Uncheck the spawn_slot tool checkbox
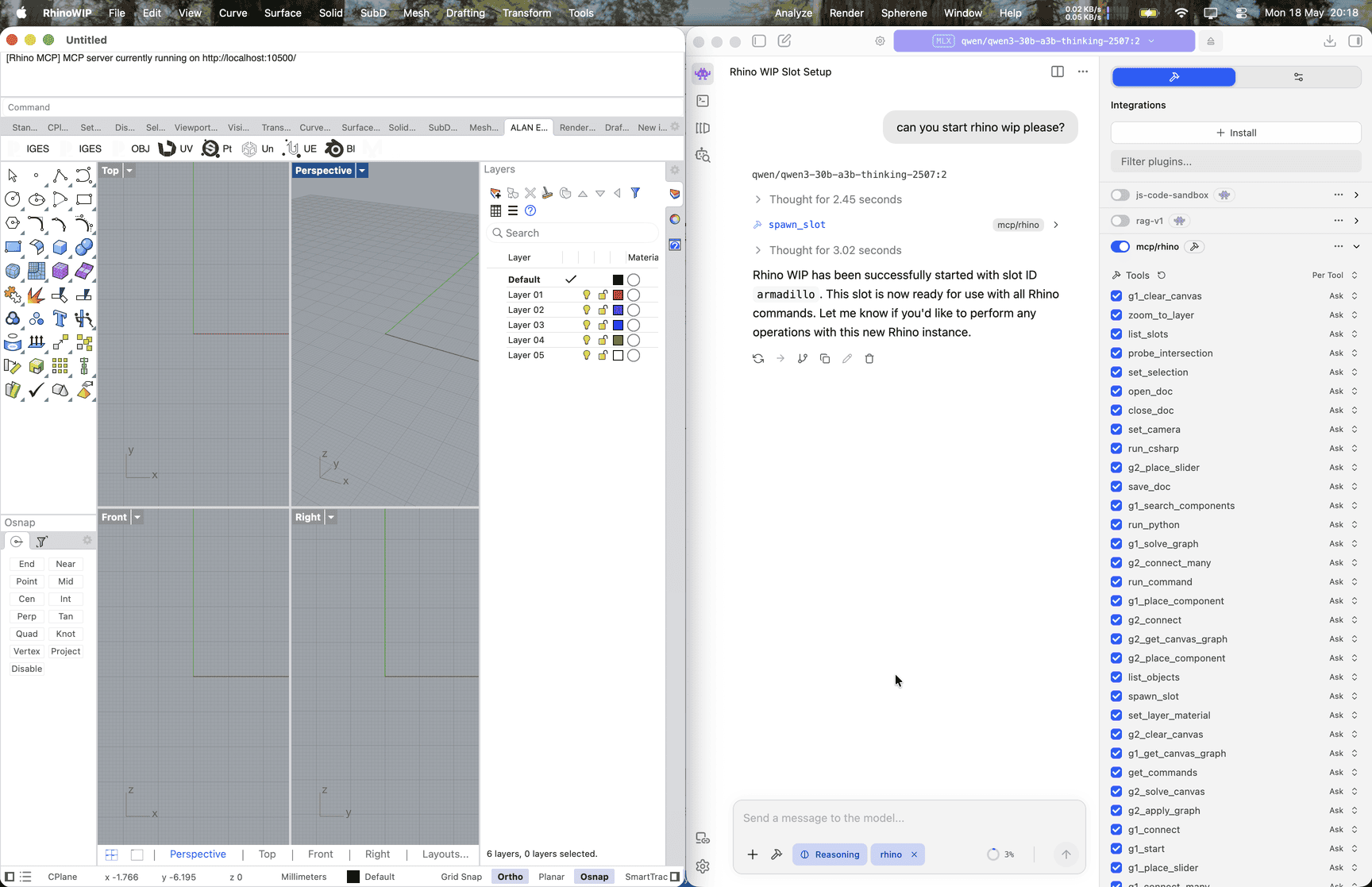1372x887 pixels. pos(1116,696)
